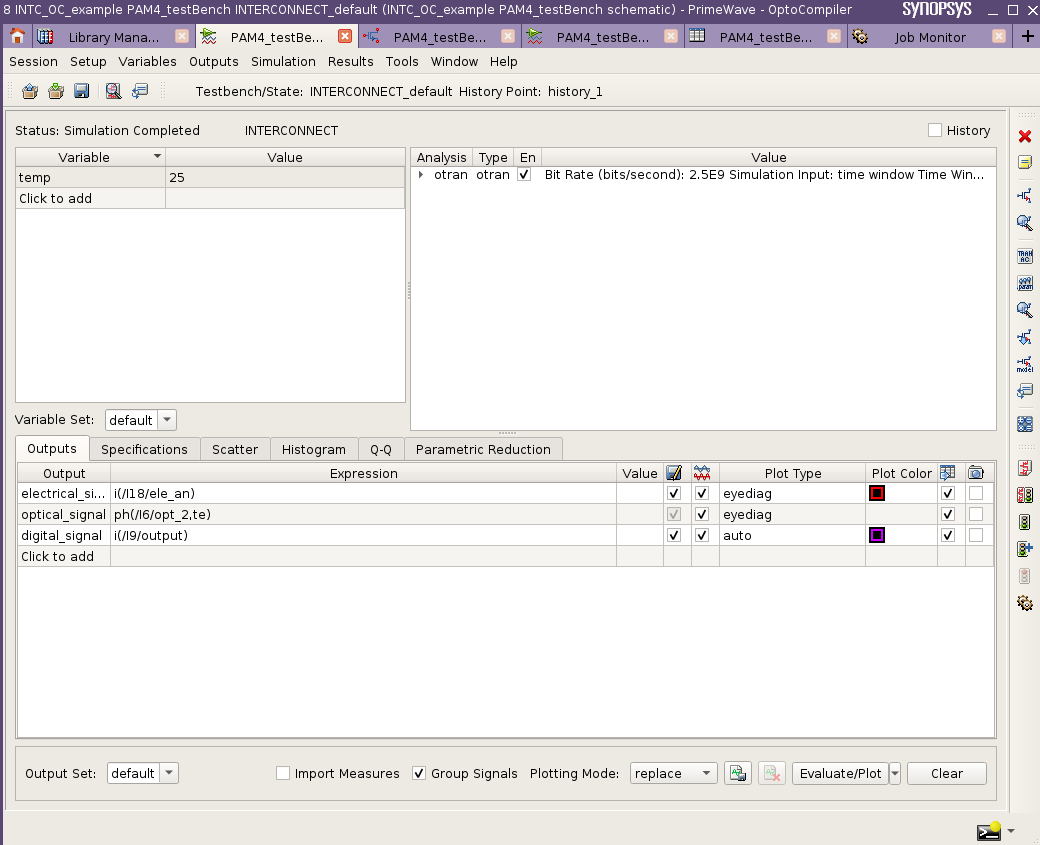Open the Evaluate/Plot arrow dropdown
Screen dimensions: 1040x845
[x=895, y=773]
